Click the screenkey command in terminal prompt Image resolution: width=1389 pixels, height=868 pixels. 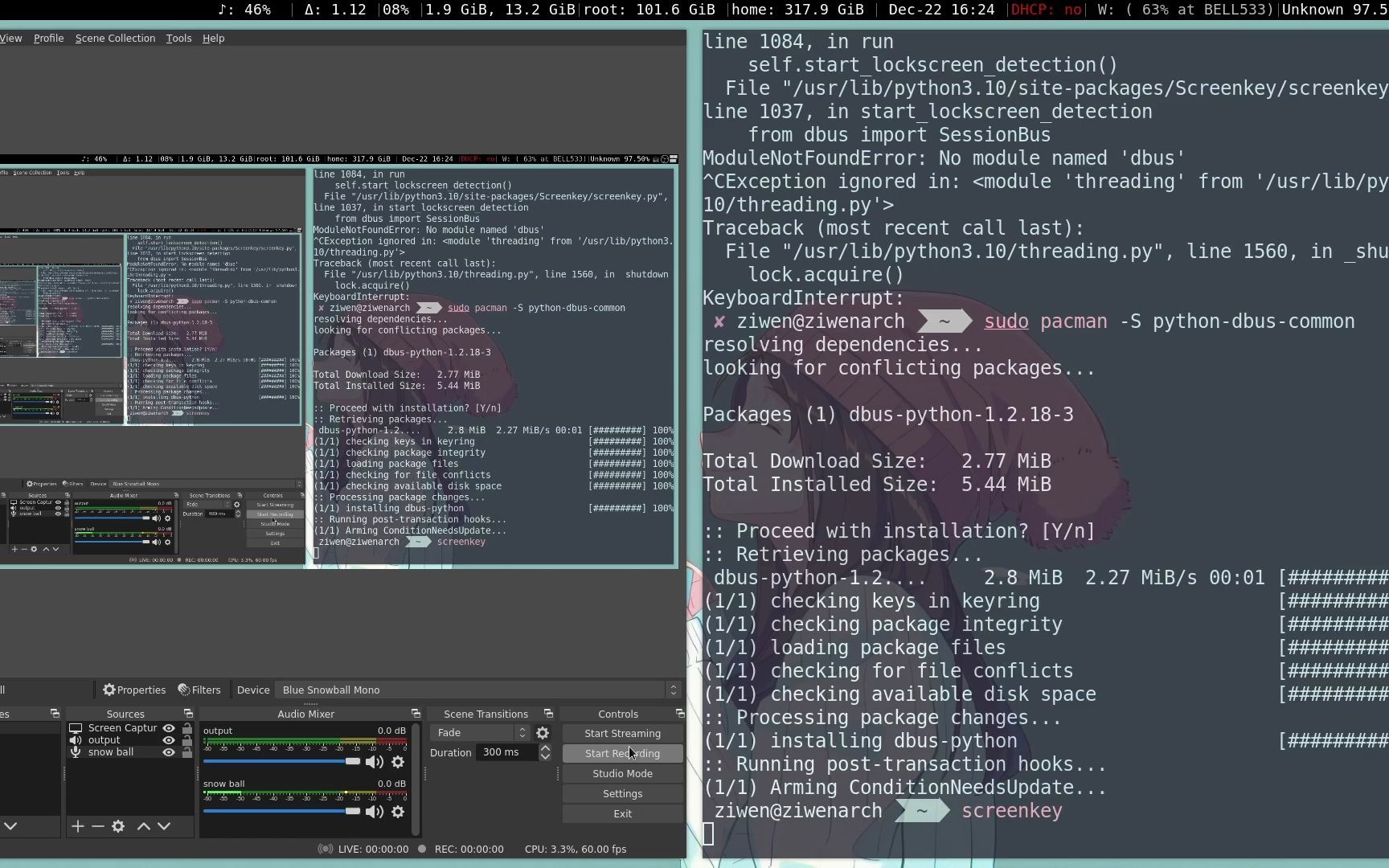[x=1012, y=811]
